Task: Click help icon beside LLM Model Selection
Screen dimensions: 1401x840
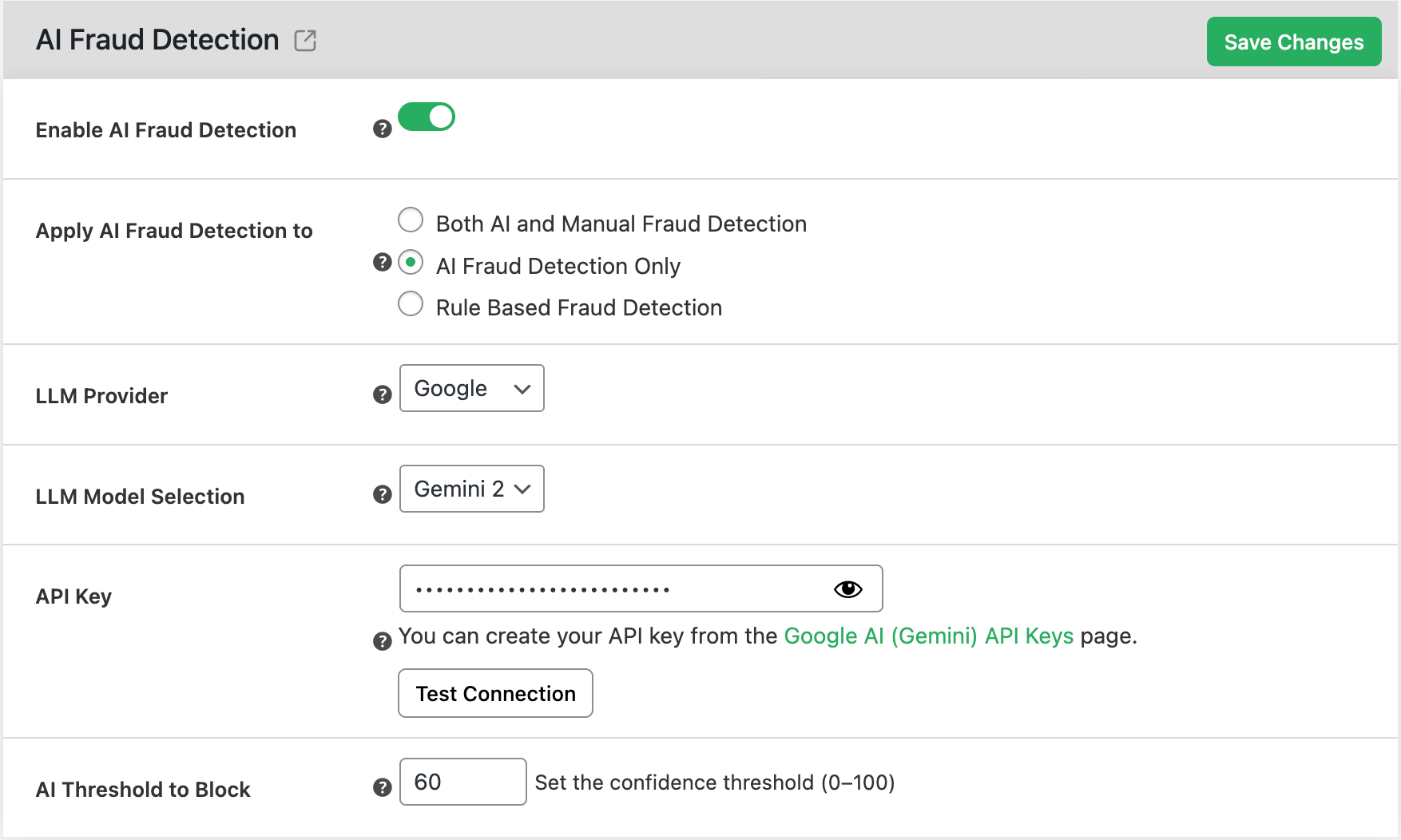Action: pyautogui.click(x=382, y=494)
